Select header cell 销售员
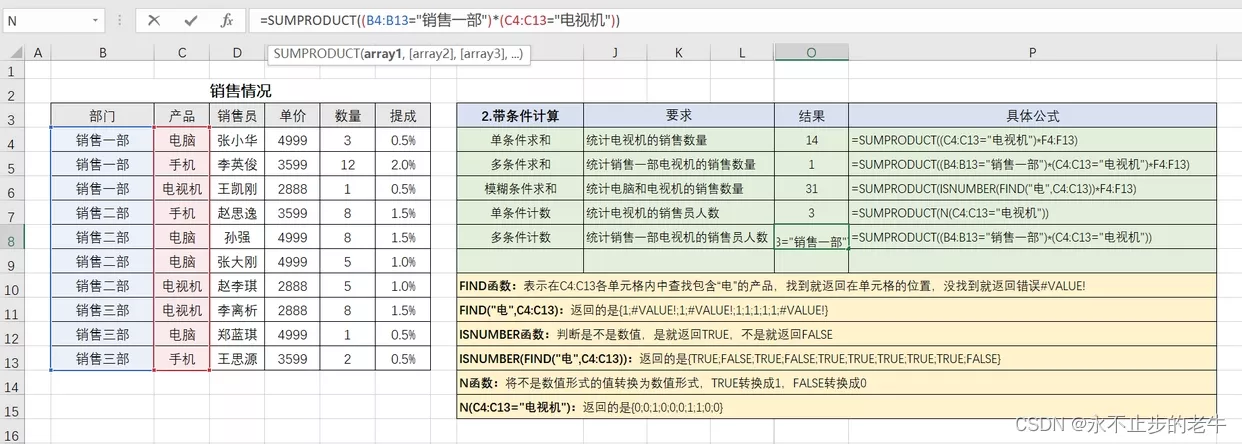The image size is (1242, 444). [237, 115]
